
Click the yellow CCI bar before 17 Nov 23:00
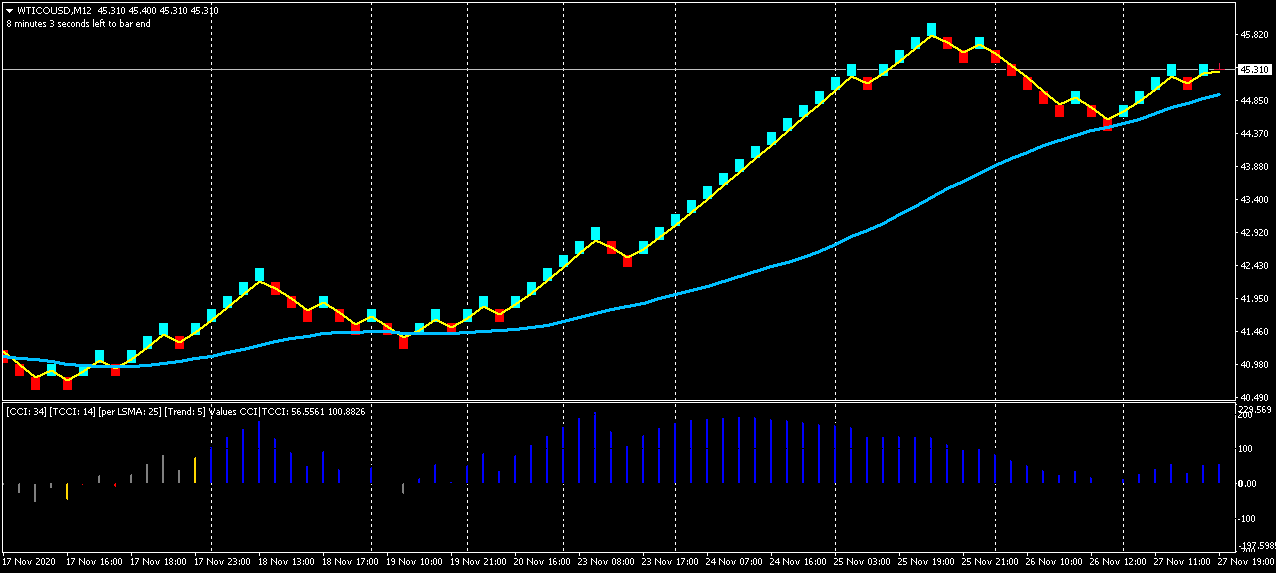(195, 471)
